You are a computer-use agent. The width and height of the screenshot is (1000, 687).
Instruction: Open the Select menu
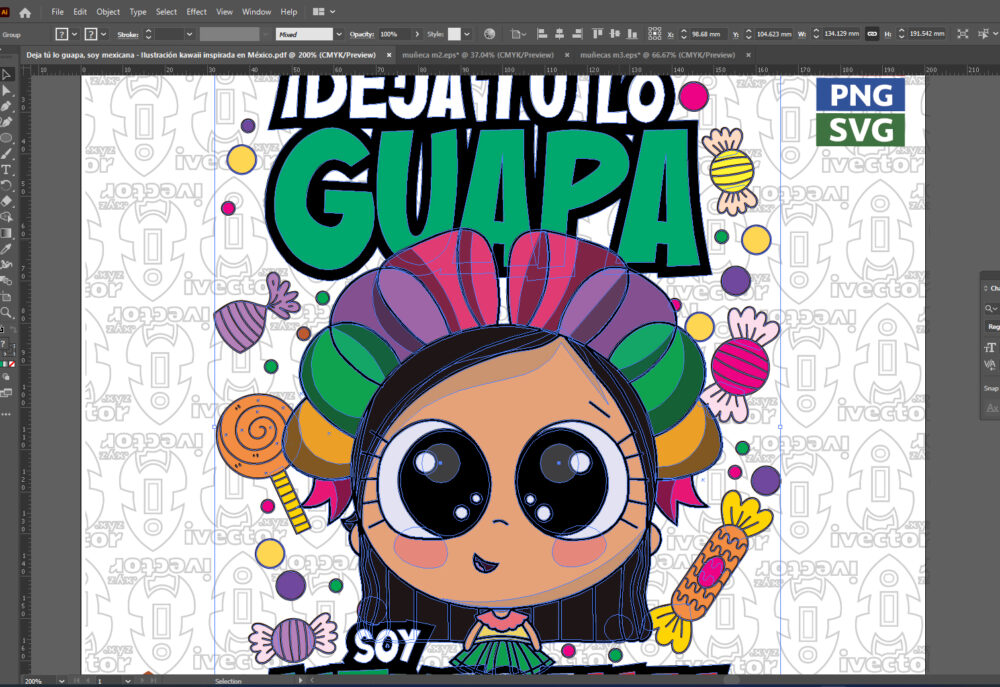pyautogui.click(x=166, y=12)
